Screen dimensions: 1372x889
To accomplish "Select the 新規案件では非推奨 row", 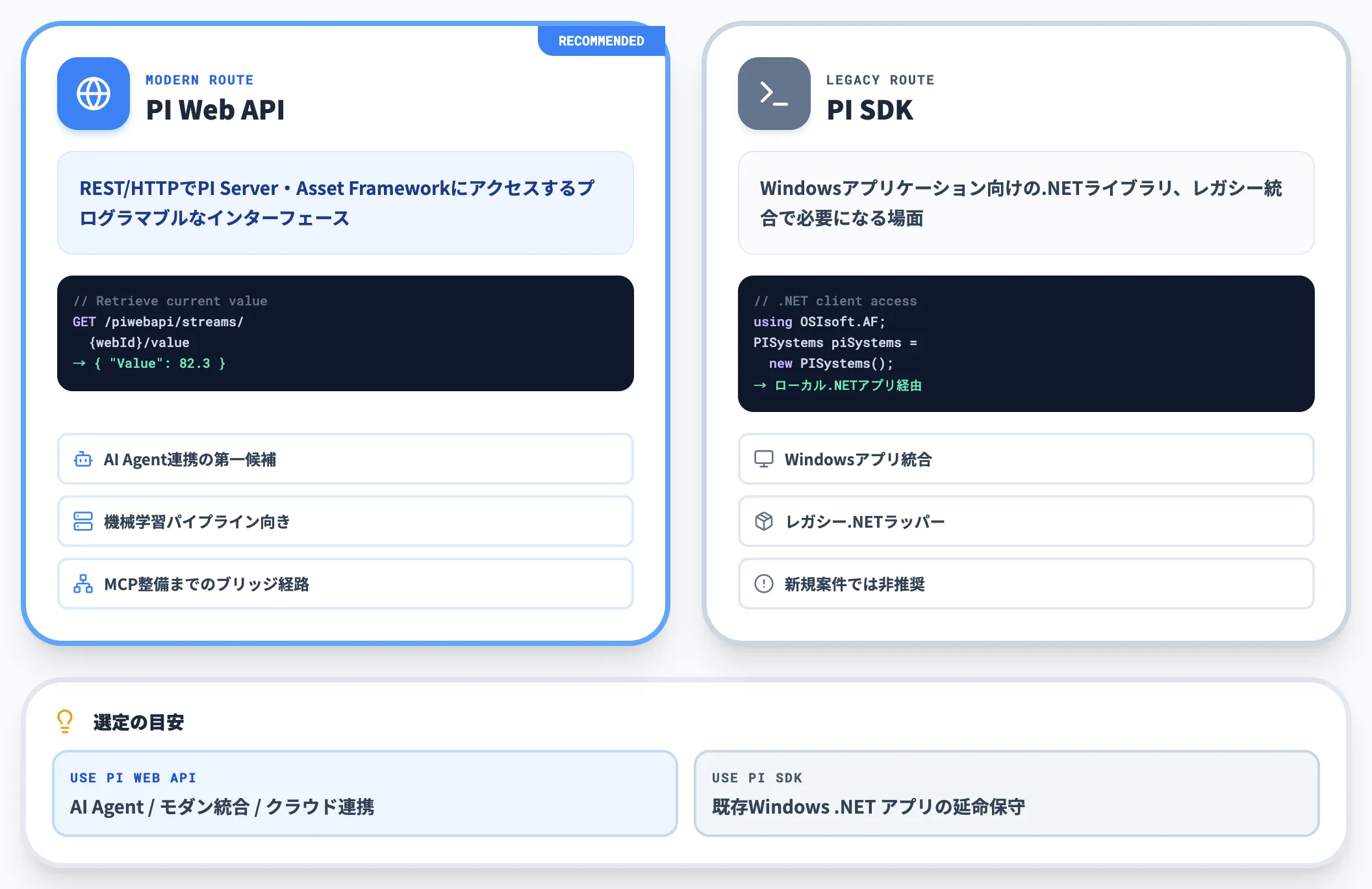I will click(1026, 584).
